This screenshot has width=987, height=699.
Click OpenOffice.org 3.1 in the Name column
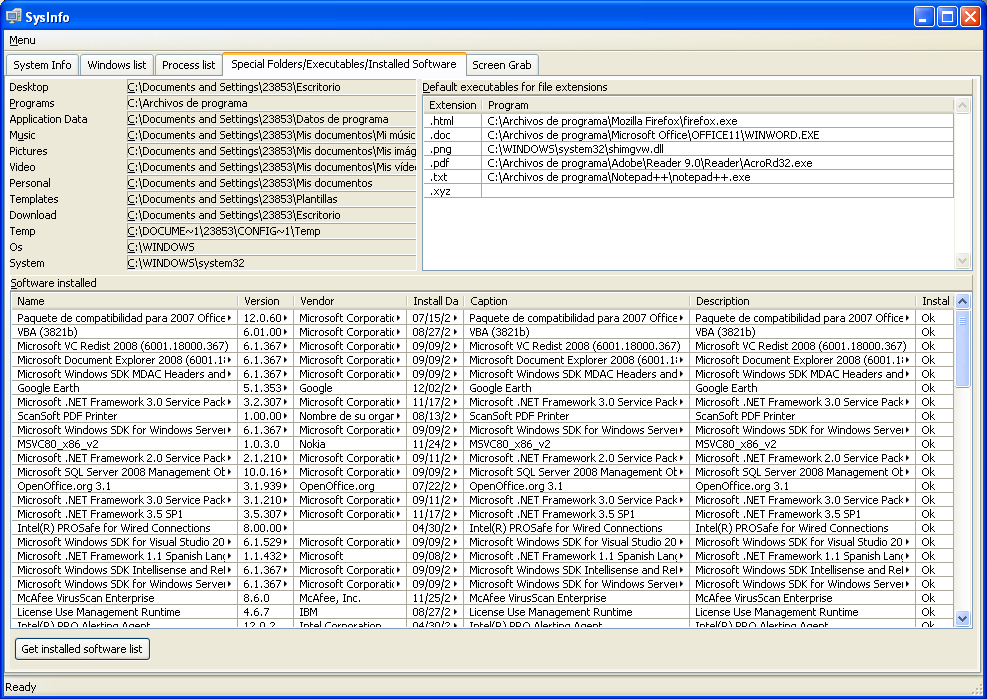click(124, 486)
